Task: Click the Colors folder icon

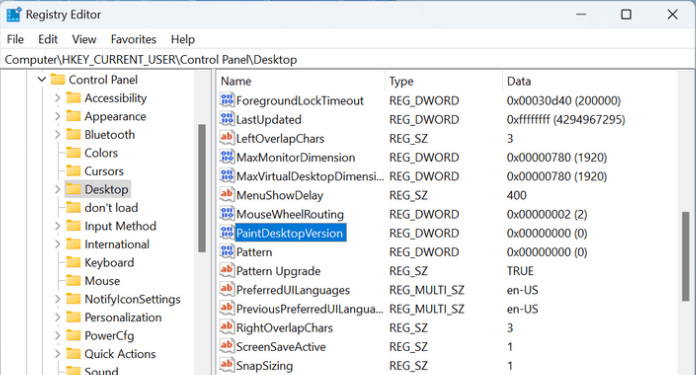Action: click(73, 153)
